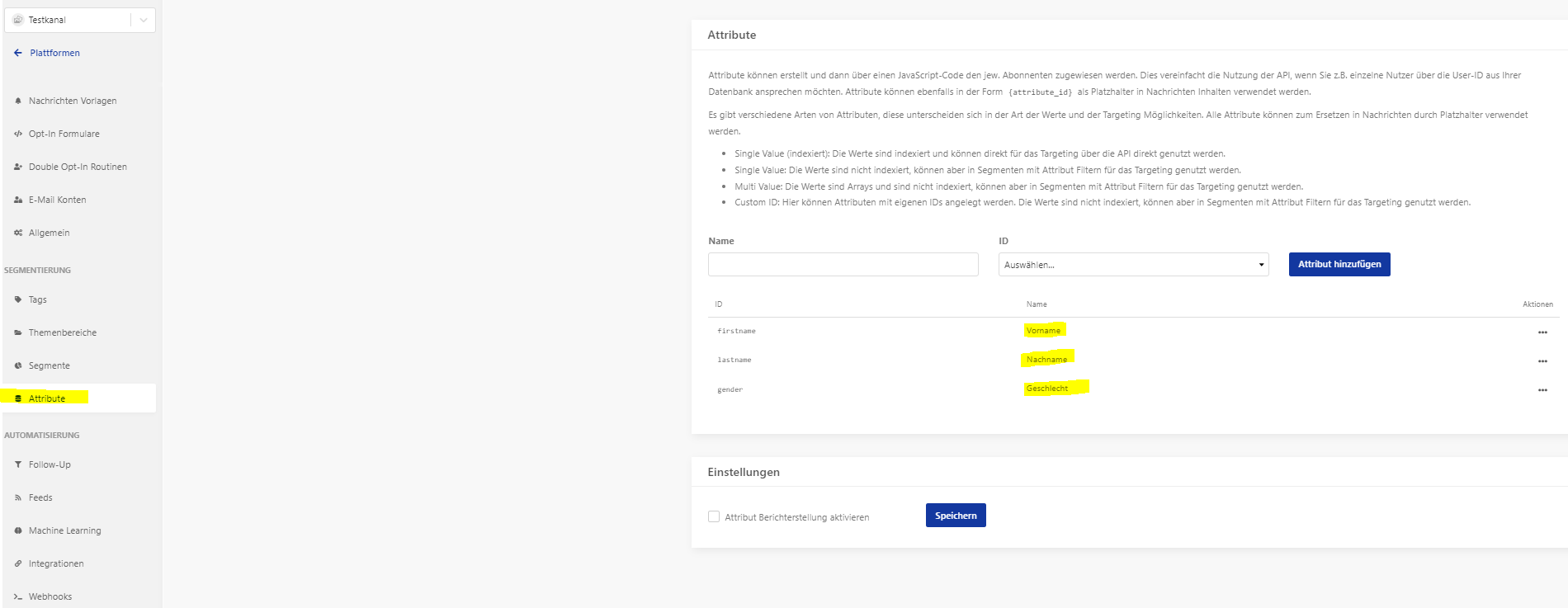Click the bell icon beside Nachrichten Vorlagen
Screen dimensions: 1568x608
pos(18,101)
